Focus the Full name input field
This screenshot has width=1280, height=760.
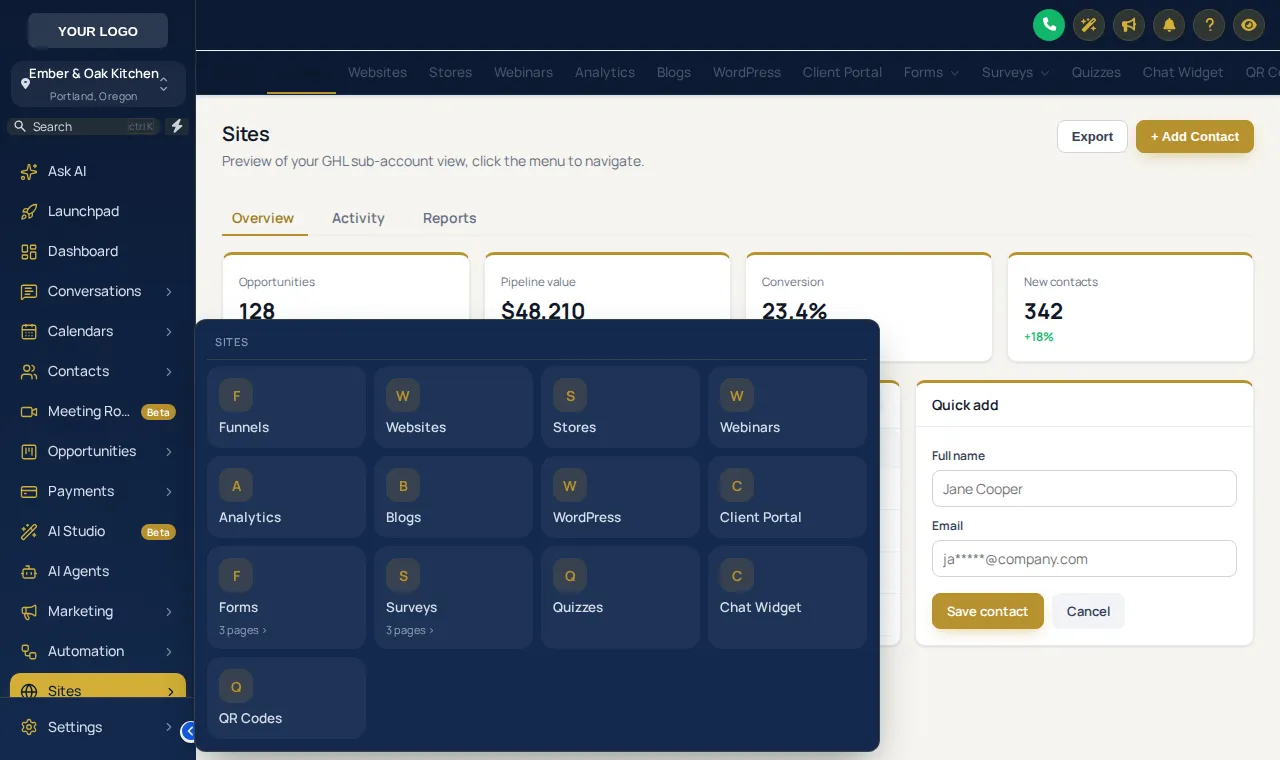pyautogui.click(x=1084, y=489)
